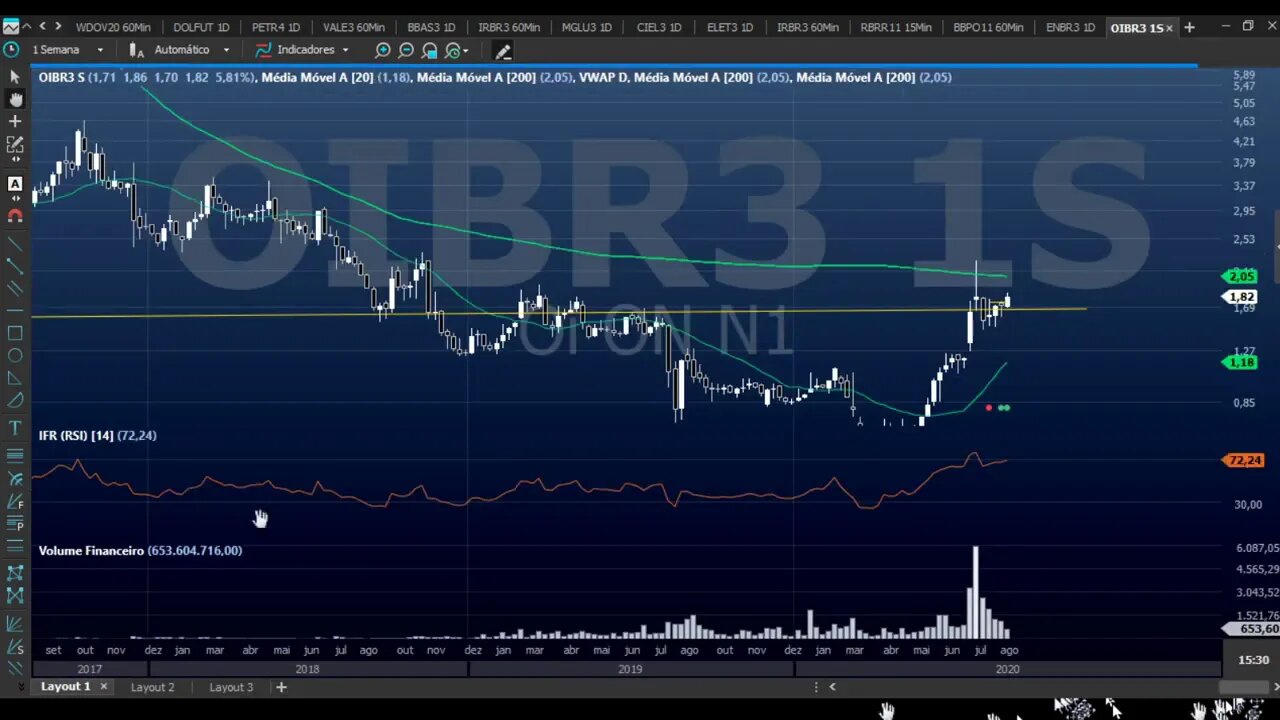Screen dimensions: 1280x720
Task: Click the IFR (RSI) [14] indicator label
Action: tap(76, 436)
